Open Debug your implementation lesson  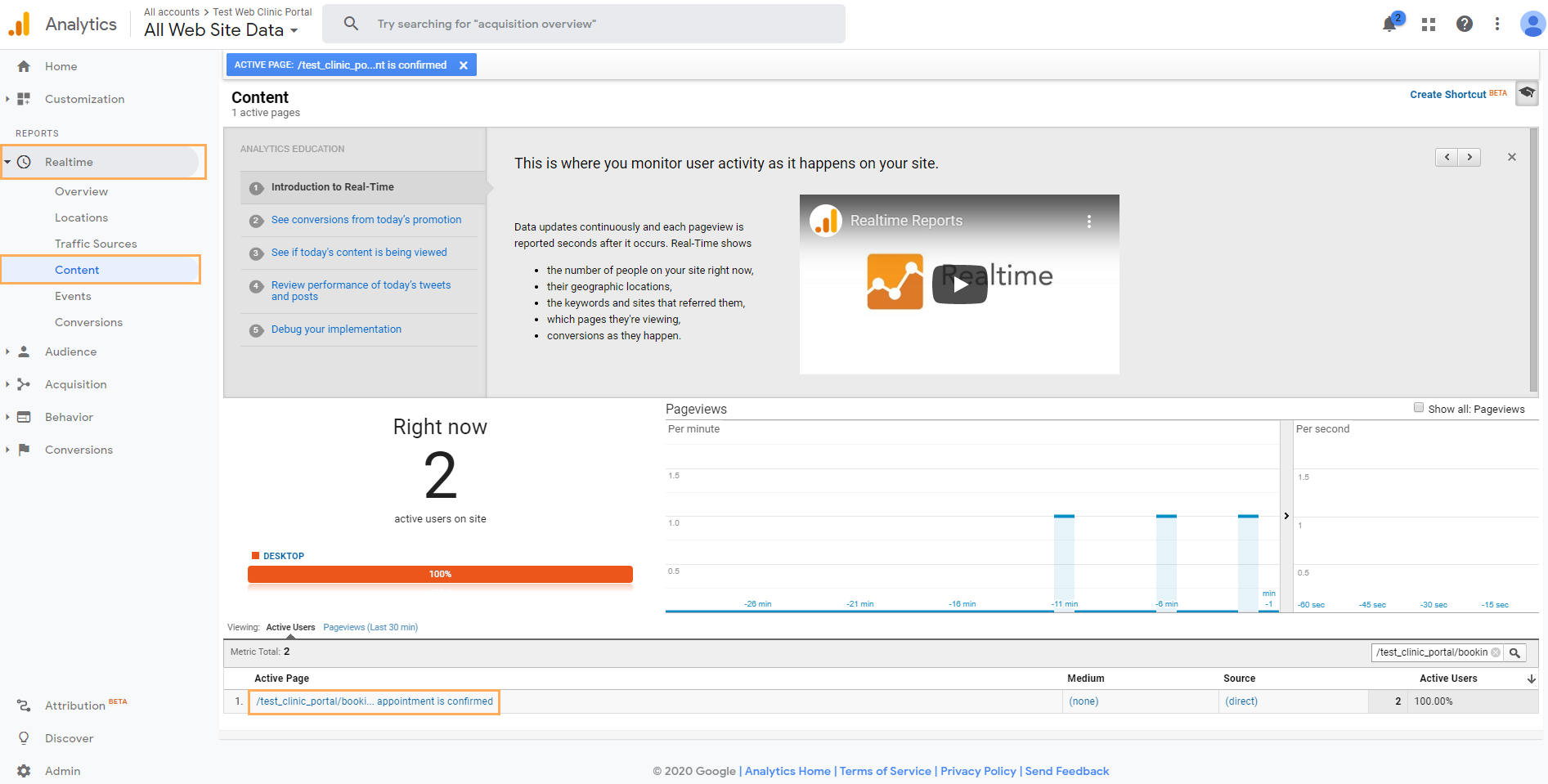pos(336,329)
